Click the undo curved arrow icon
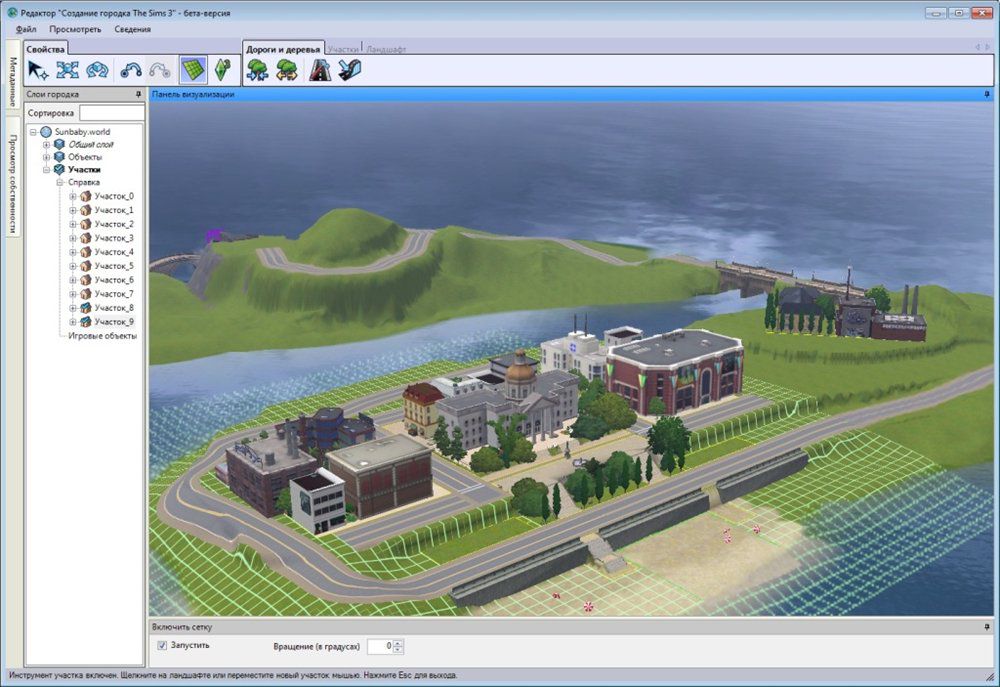Screen dimensions: 1000x687 pos(131,70)
